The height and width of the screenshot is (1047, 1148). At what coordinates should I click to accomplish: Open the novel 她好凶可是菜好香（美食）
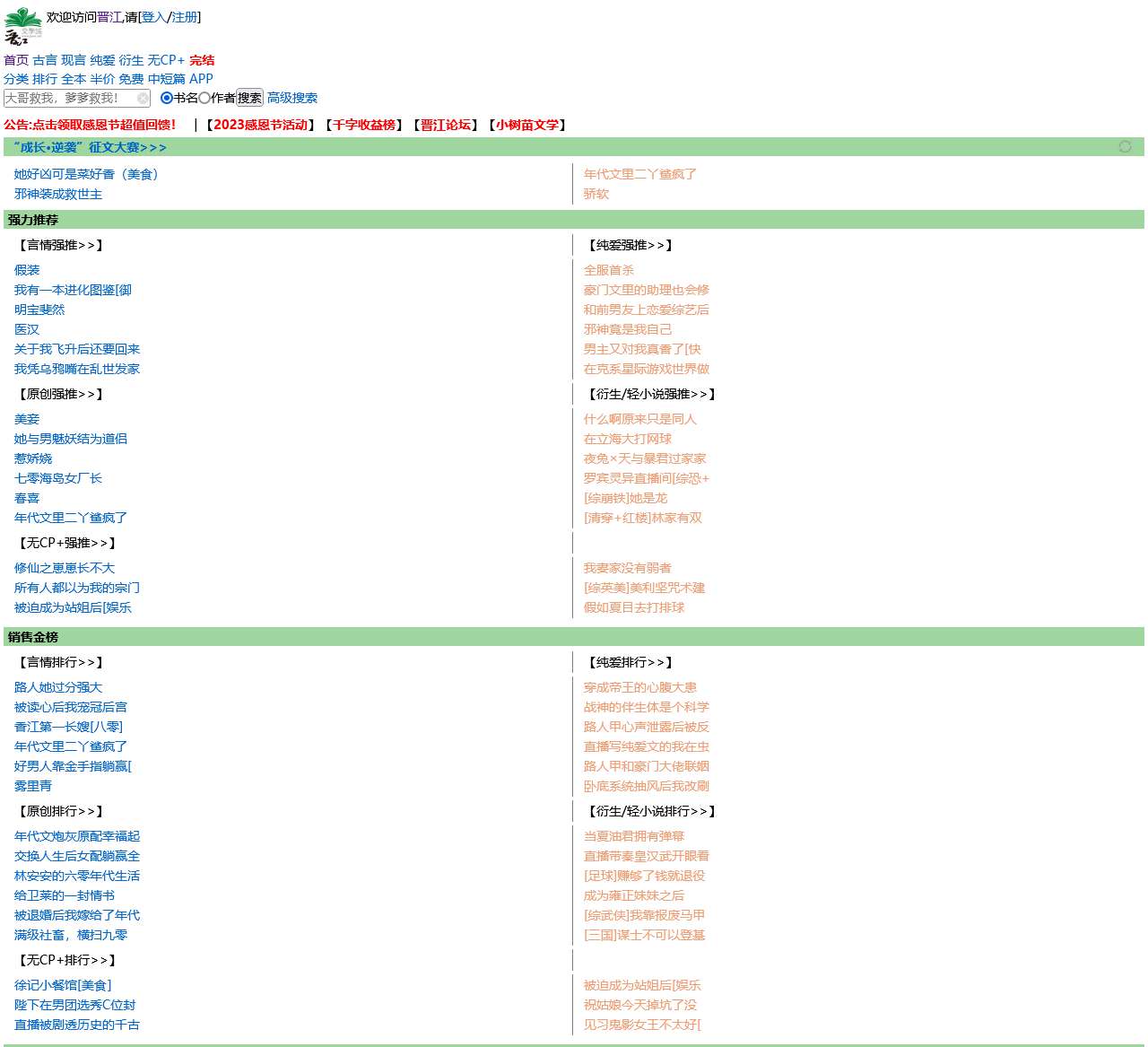(x=89, y=174)
